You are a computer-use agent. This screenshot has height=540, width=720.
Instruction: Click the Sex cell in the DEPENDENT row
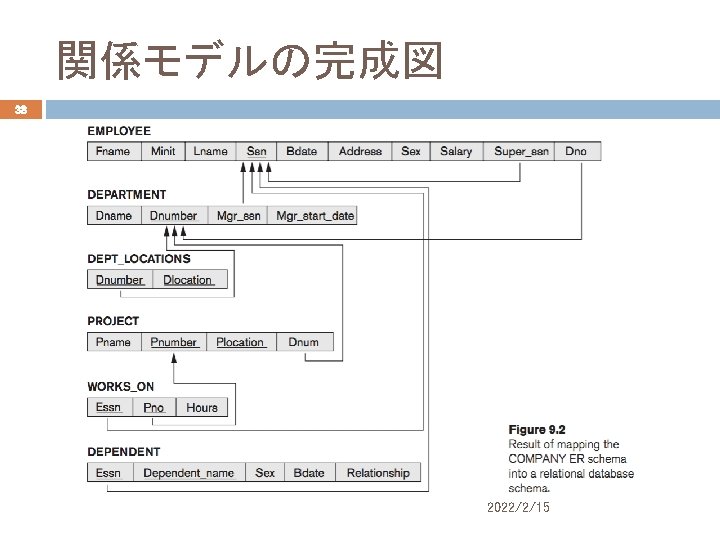(x=265, y=472)
